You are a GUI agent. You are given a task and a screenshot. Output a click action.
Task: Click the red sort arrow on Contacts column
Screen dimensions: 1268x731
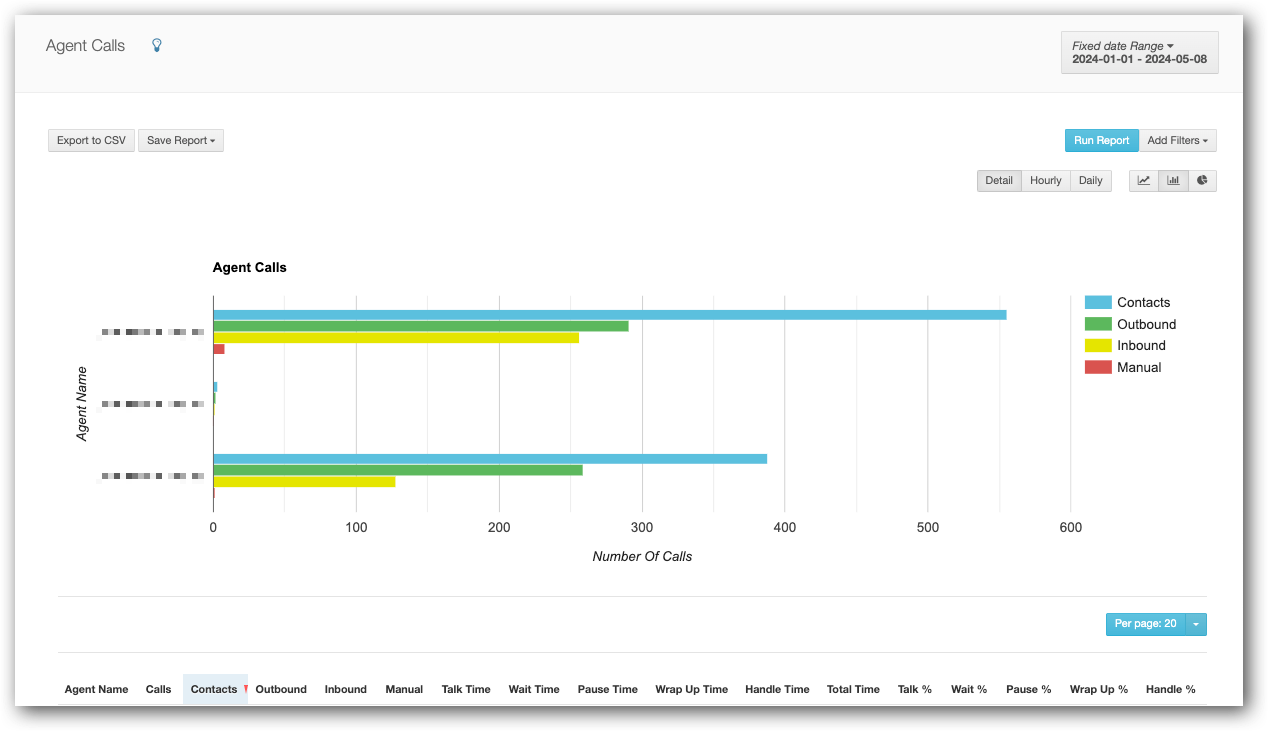[x=245, y=689]
